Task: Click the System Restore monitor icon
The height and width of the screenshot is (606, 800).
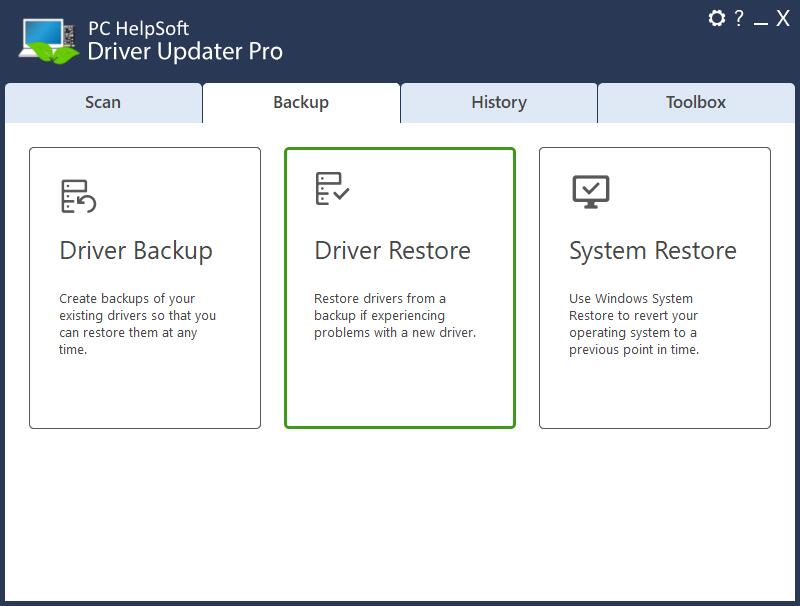Action: 590,190
